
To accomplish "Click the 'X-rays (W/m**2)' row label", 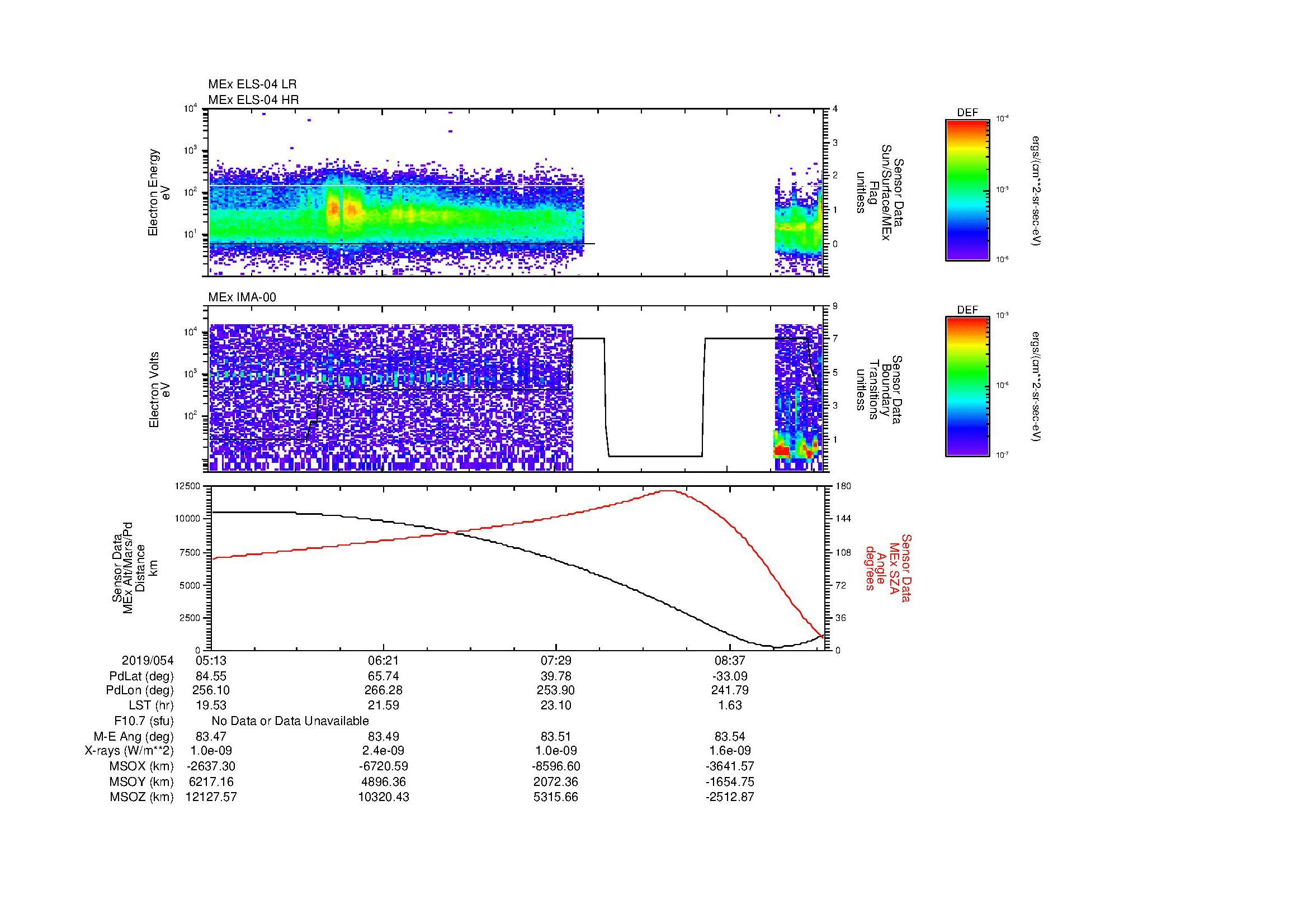I will pyautogui.click(x=129, y=751).
